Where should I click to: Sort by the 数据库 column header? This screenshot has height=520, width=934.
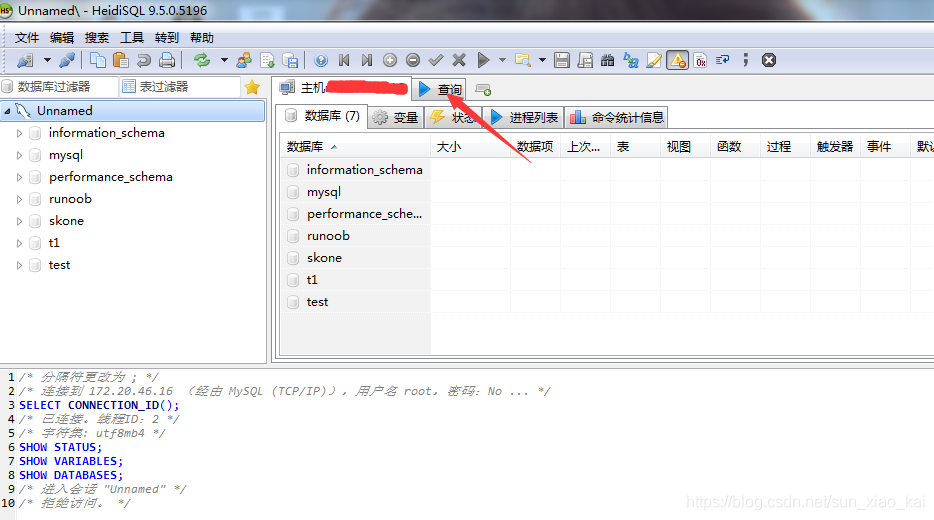click(x=355, y=147)
